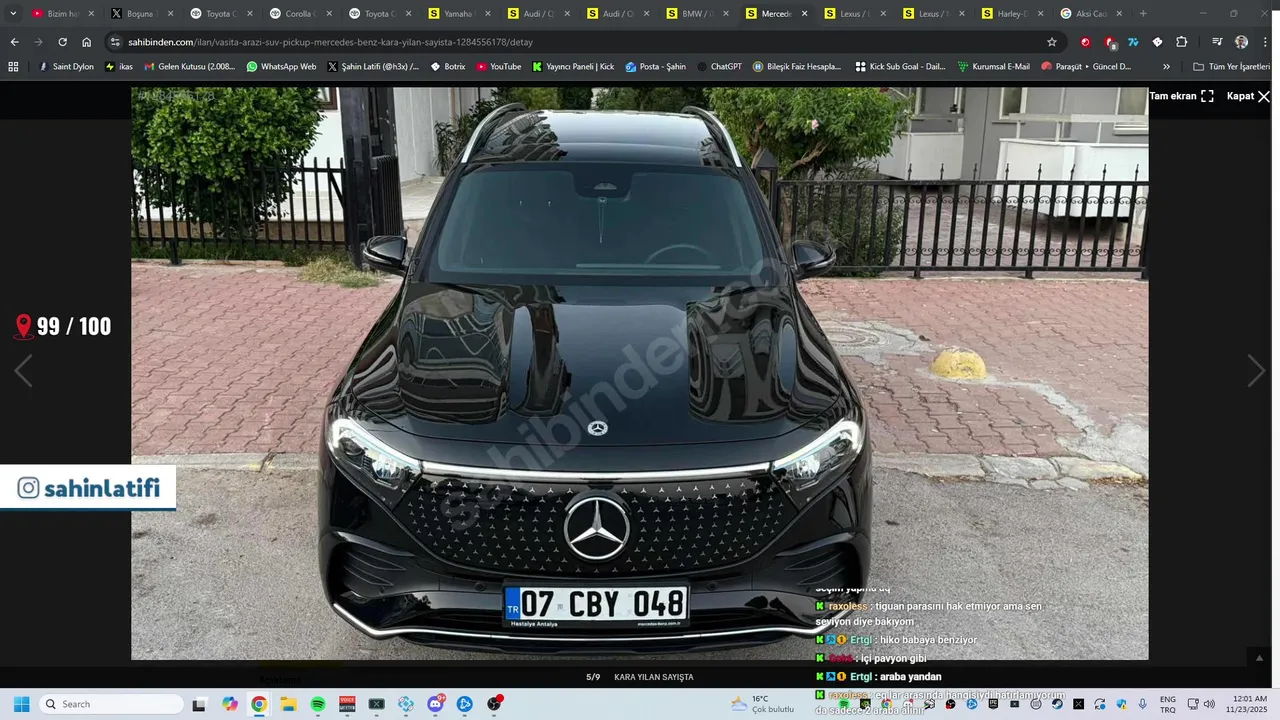The image size is (1280, 720).
Task: Open a new tab with the plus button
Action: tap(1143, 14)
